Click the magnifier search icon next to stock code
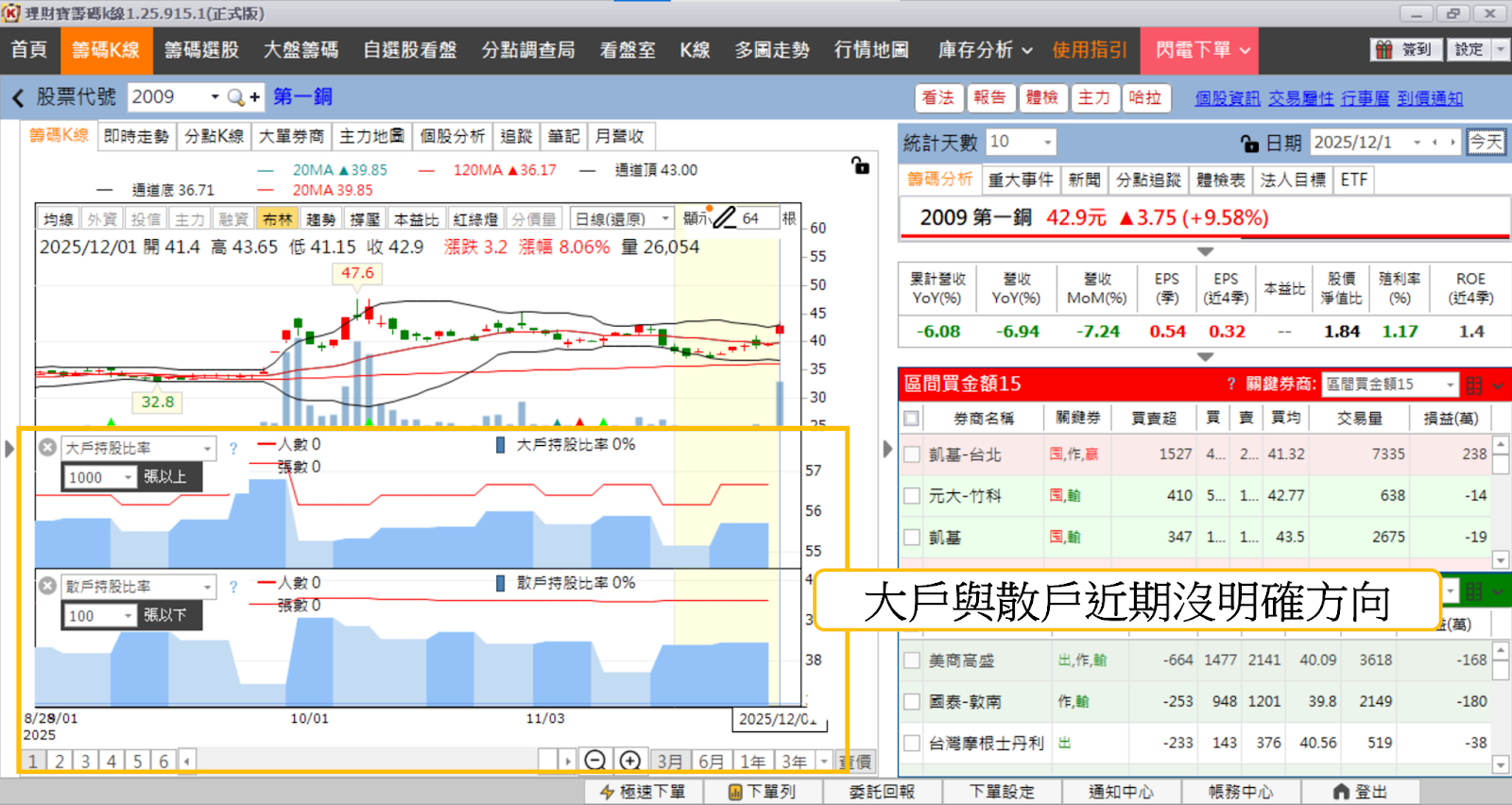Image resolution: width=1512 pixels, height=805 pixels. coord(235,97)
